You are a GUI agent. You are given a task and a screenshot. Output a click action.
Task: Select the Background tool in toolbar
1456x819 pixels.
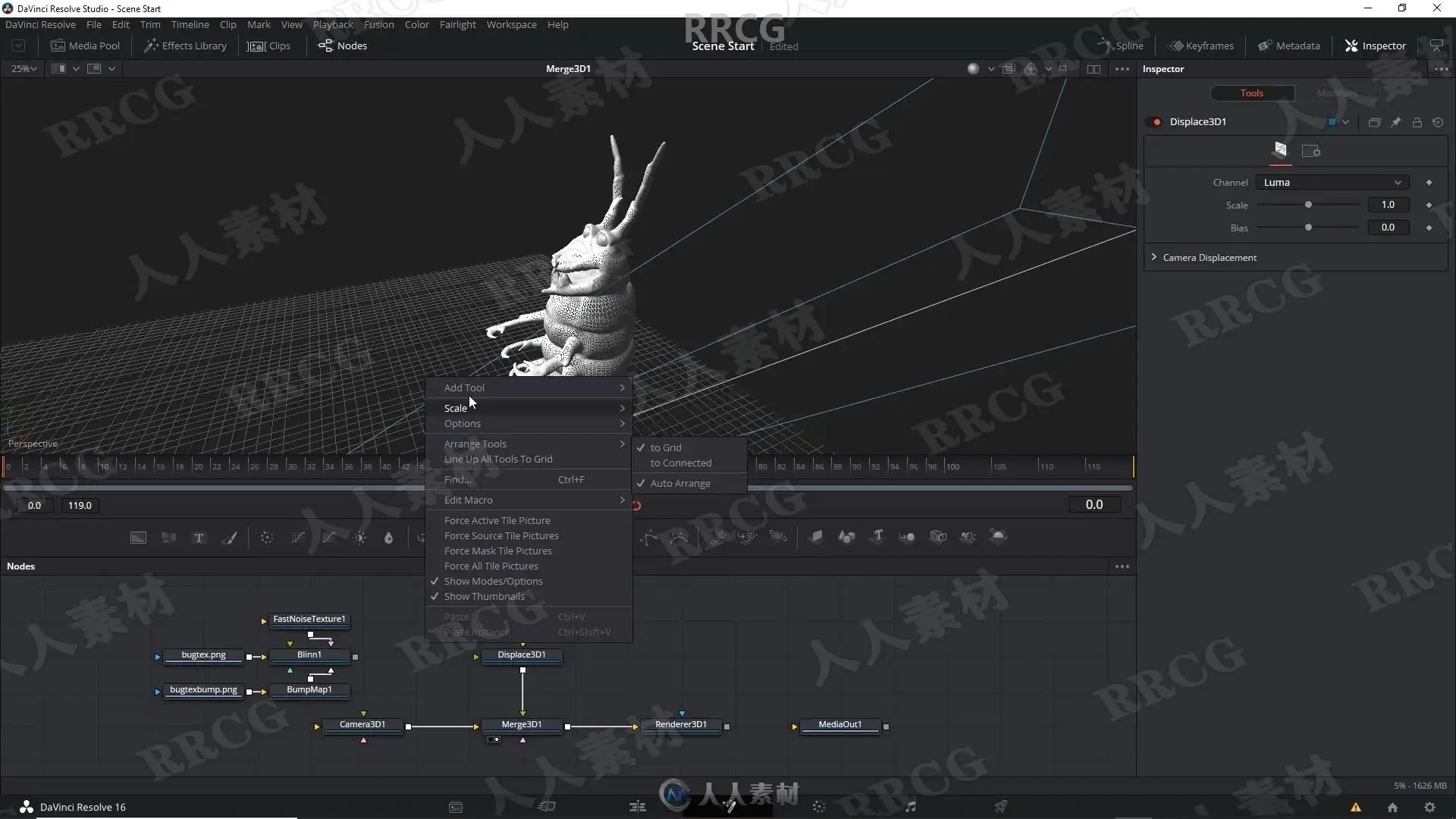(x=138, y=538)
